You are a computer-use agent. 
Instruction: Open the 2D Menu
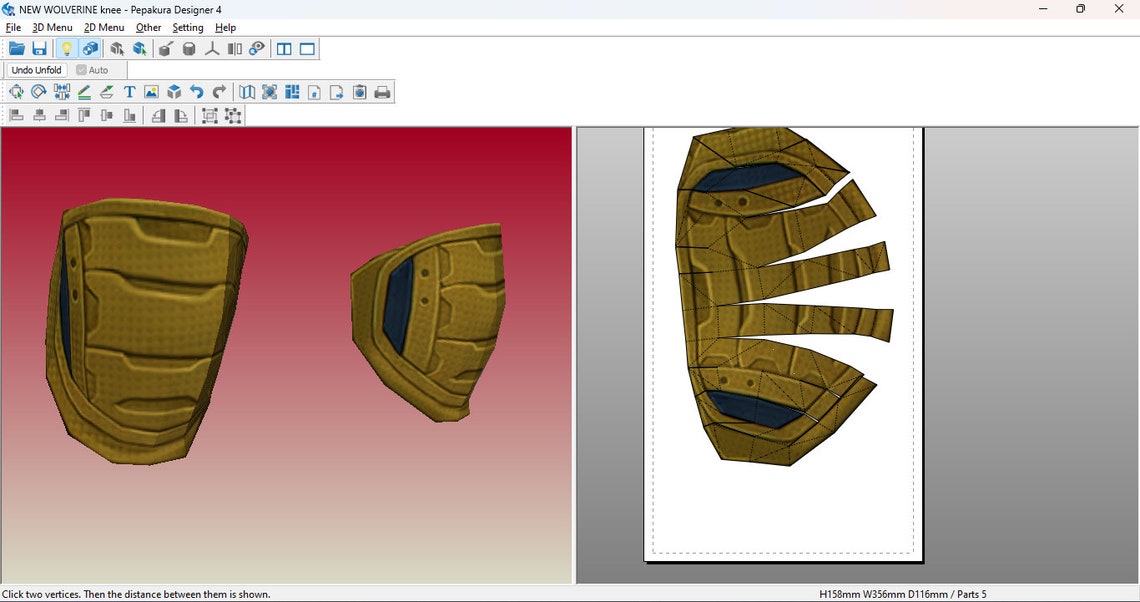pyautogui.click(x=103, y=27)
